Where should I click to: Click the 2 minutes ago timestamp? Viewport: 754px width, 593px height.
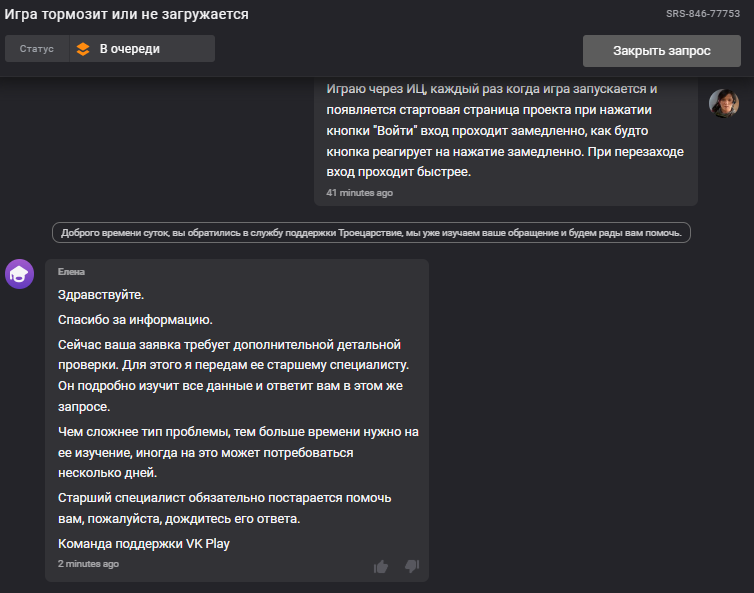pos(88,564)
